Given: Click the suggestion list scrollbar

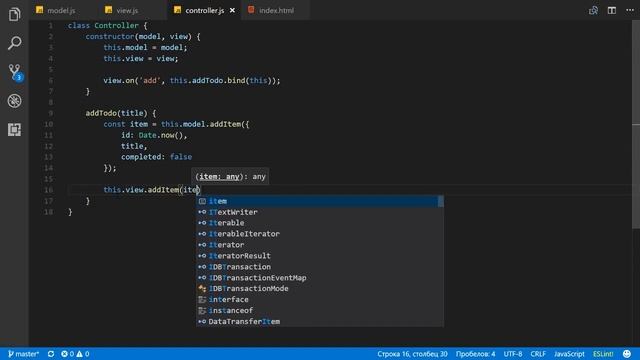Looking at the screenshot, I should tap(440, 201).
